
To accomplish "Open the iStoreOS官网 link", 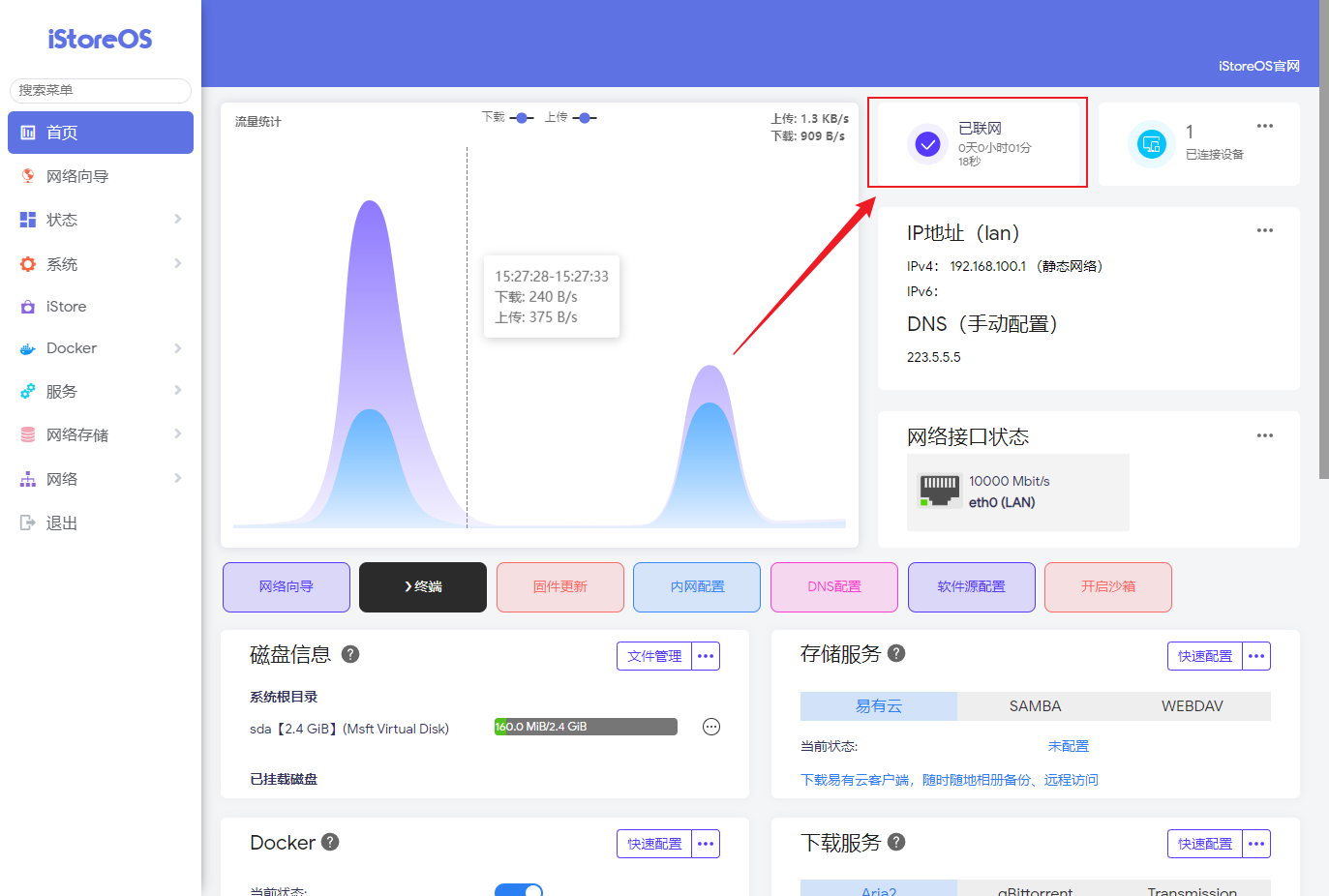I will [x=1258, y=66].
